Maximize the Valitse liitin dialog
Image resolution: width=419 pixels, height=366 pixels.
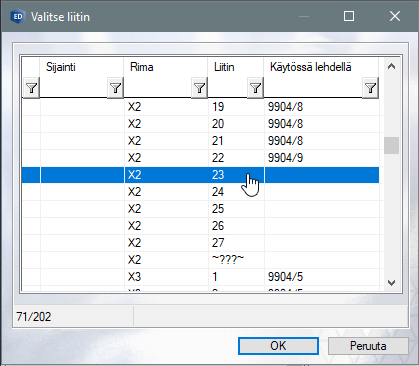[349, 16]
